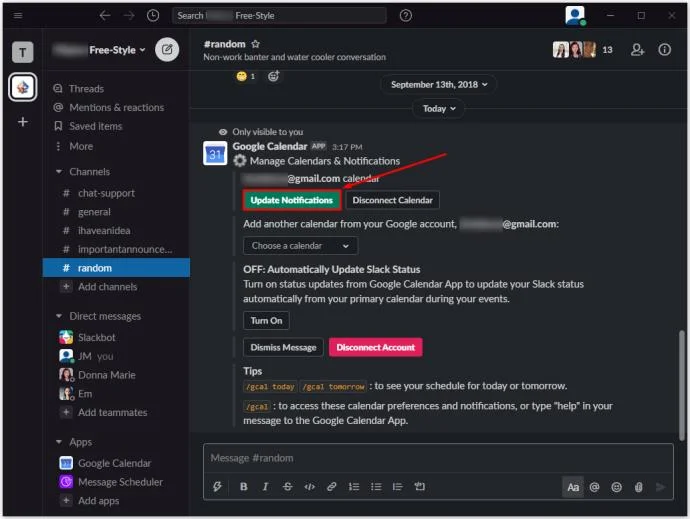Click the Search Free-Style search bar

pos(279,15)
